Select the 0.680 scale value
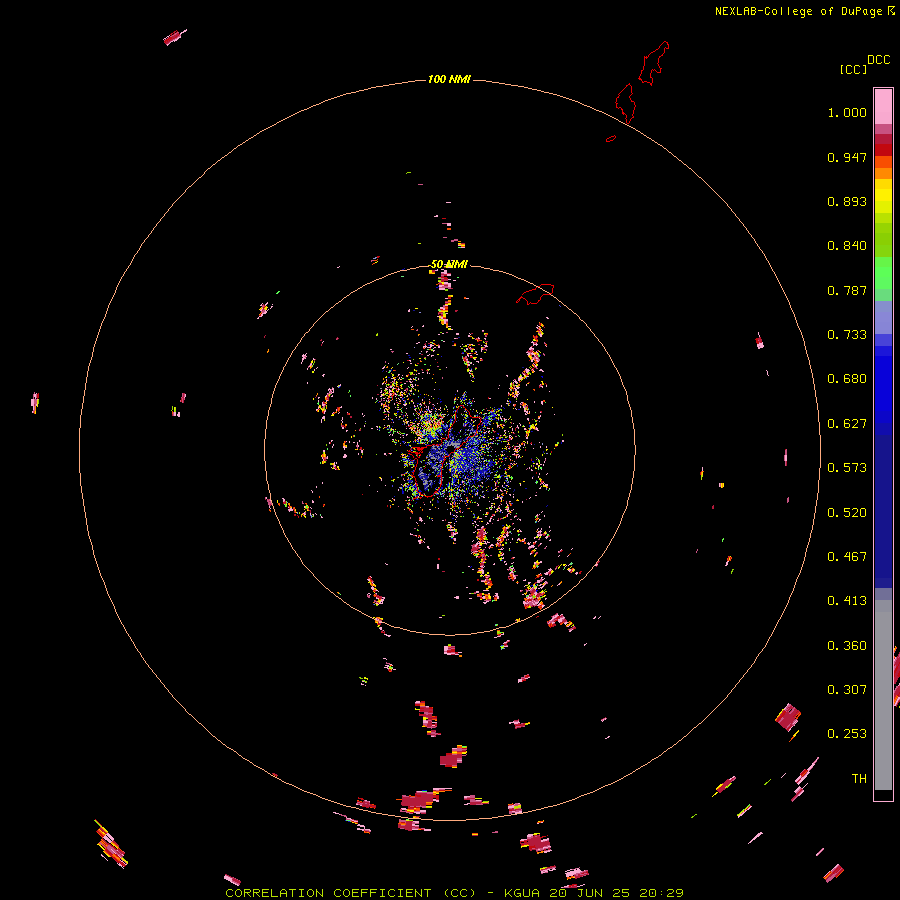 click(847, 379)
